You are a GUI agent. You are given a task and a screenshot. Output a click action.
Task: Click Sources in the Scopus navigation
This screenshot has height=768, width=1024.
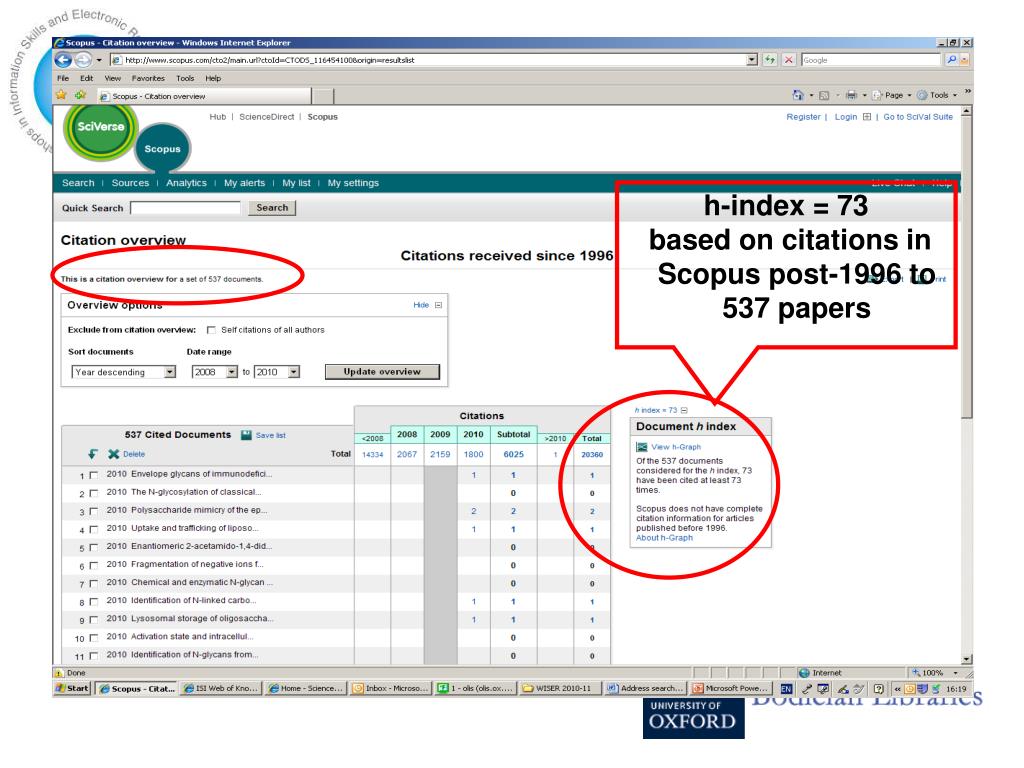pyautogui.click(x=130, y=183)
